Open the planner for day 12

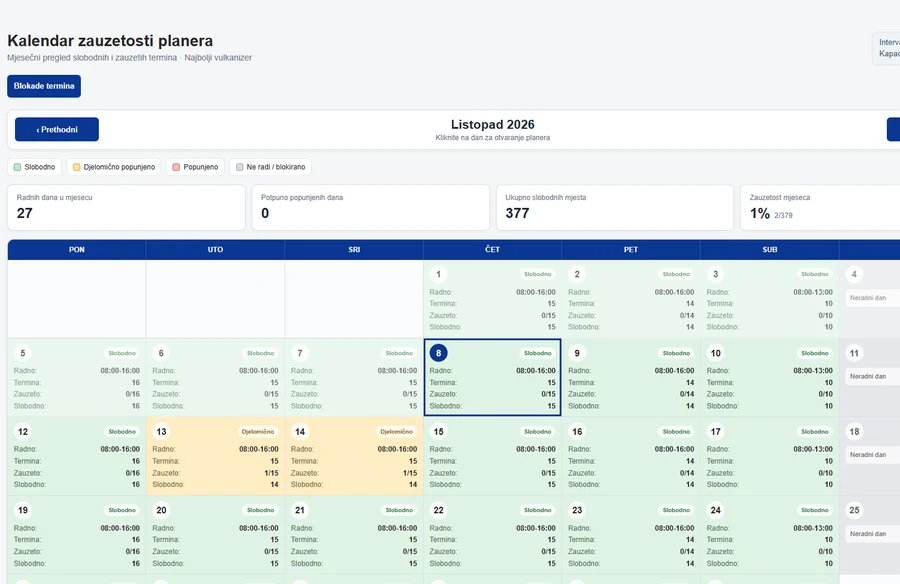coord(77,456)
